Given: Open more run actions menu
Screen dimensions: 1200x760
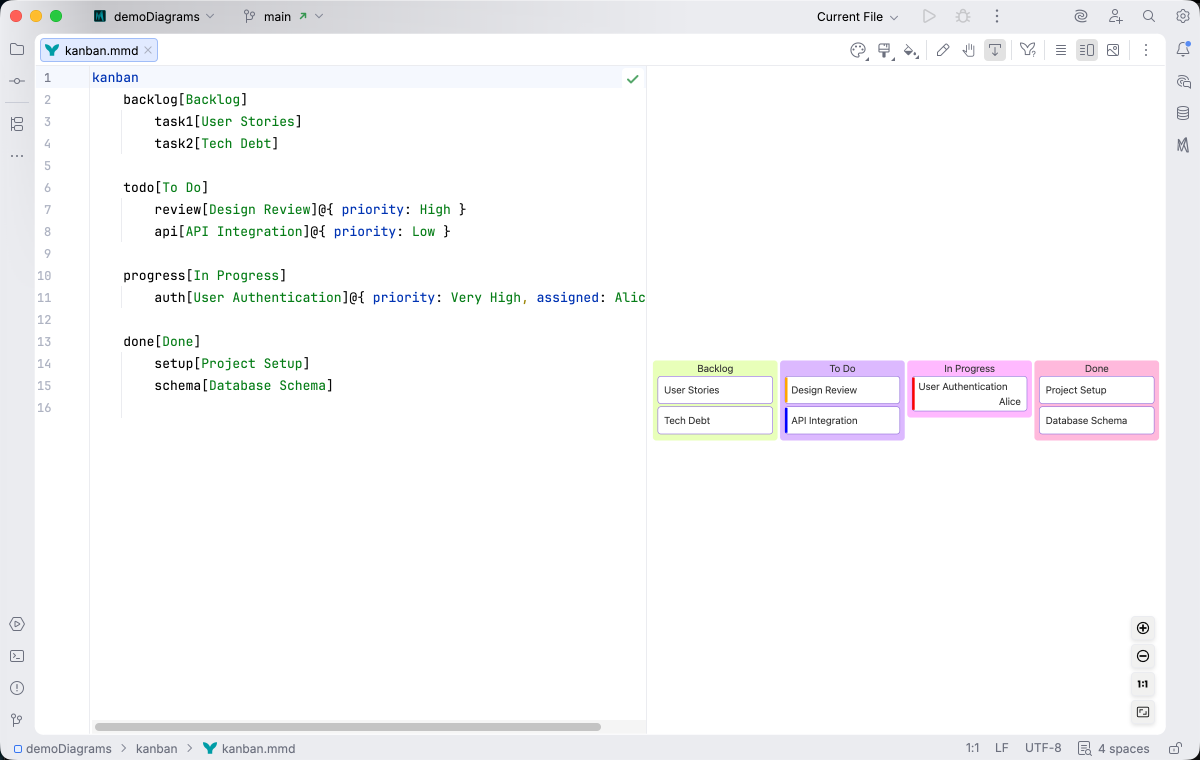Looking at the screenshot, I should (x=997, y=17).
